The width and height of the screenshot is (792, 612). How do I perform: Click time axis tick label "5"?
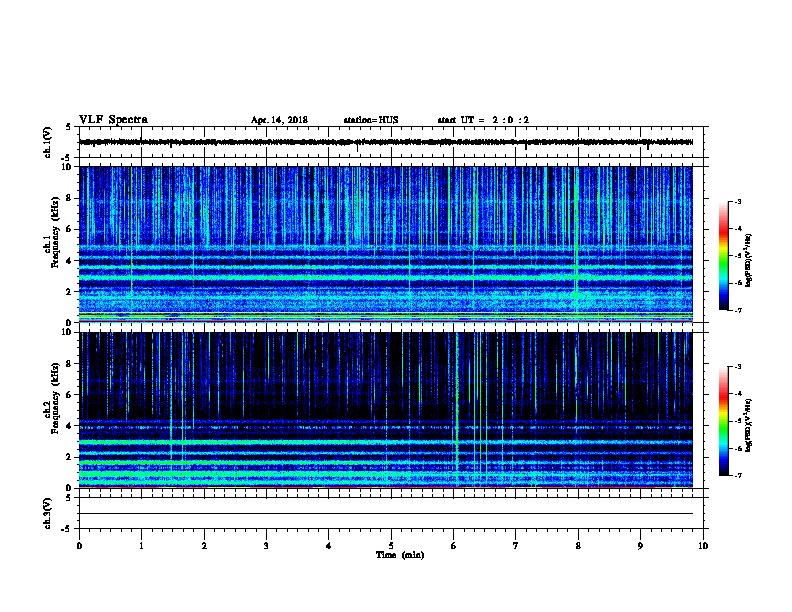[391, 545]
